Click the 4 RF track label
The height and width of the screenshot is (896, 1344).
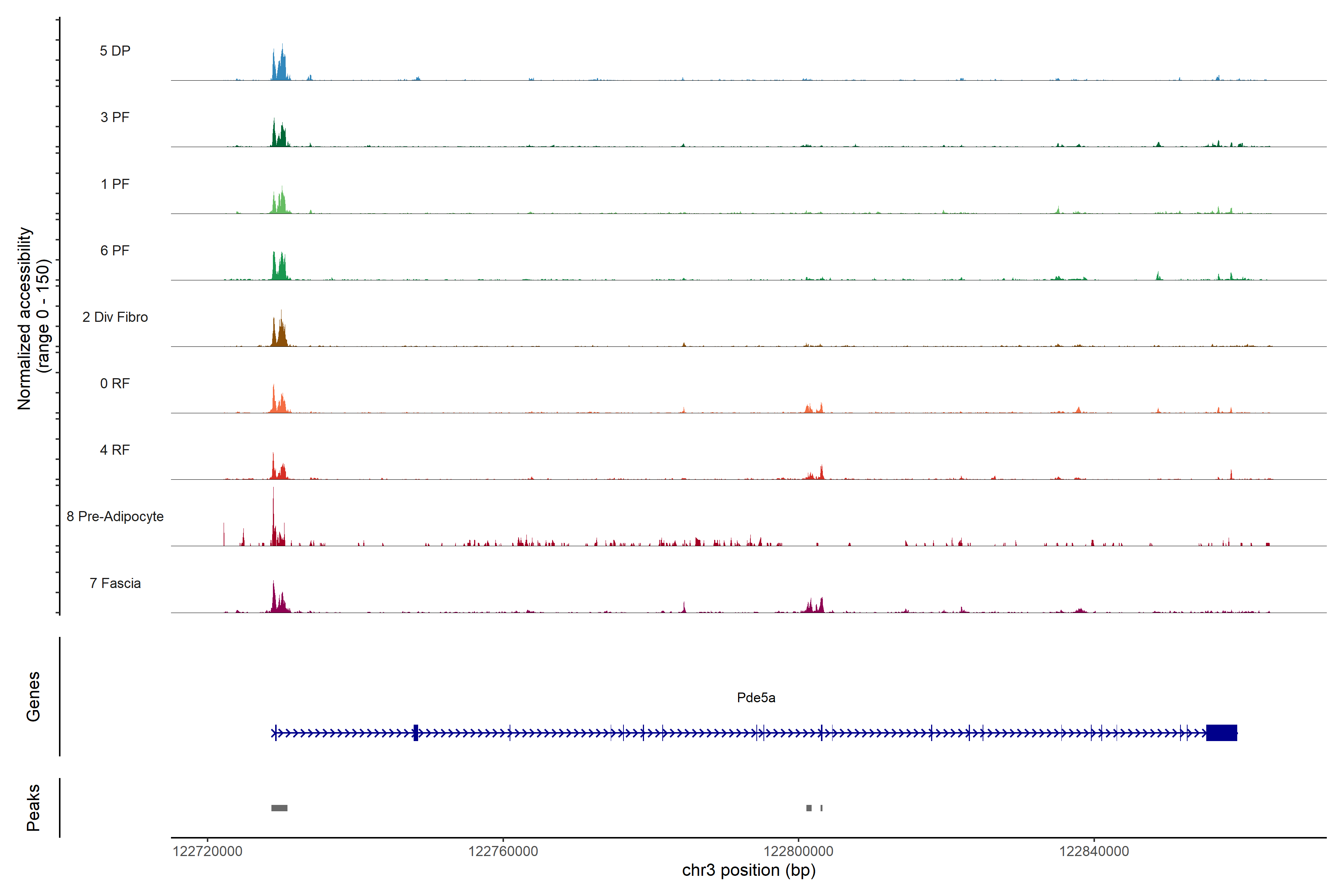[x=115, y=450]
